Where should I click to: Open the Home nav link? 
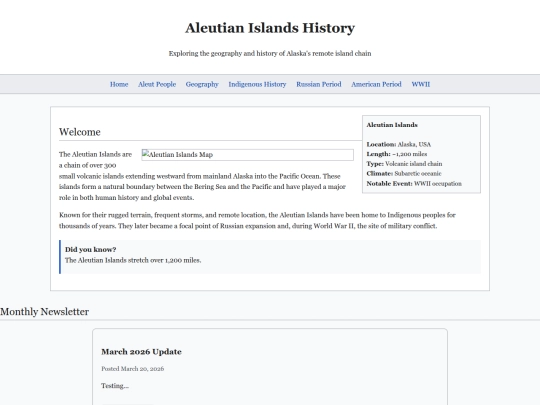pos(119,84)
